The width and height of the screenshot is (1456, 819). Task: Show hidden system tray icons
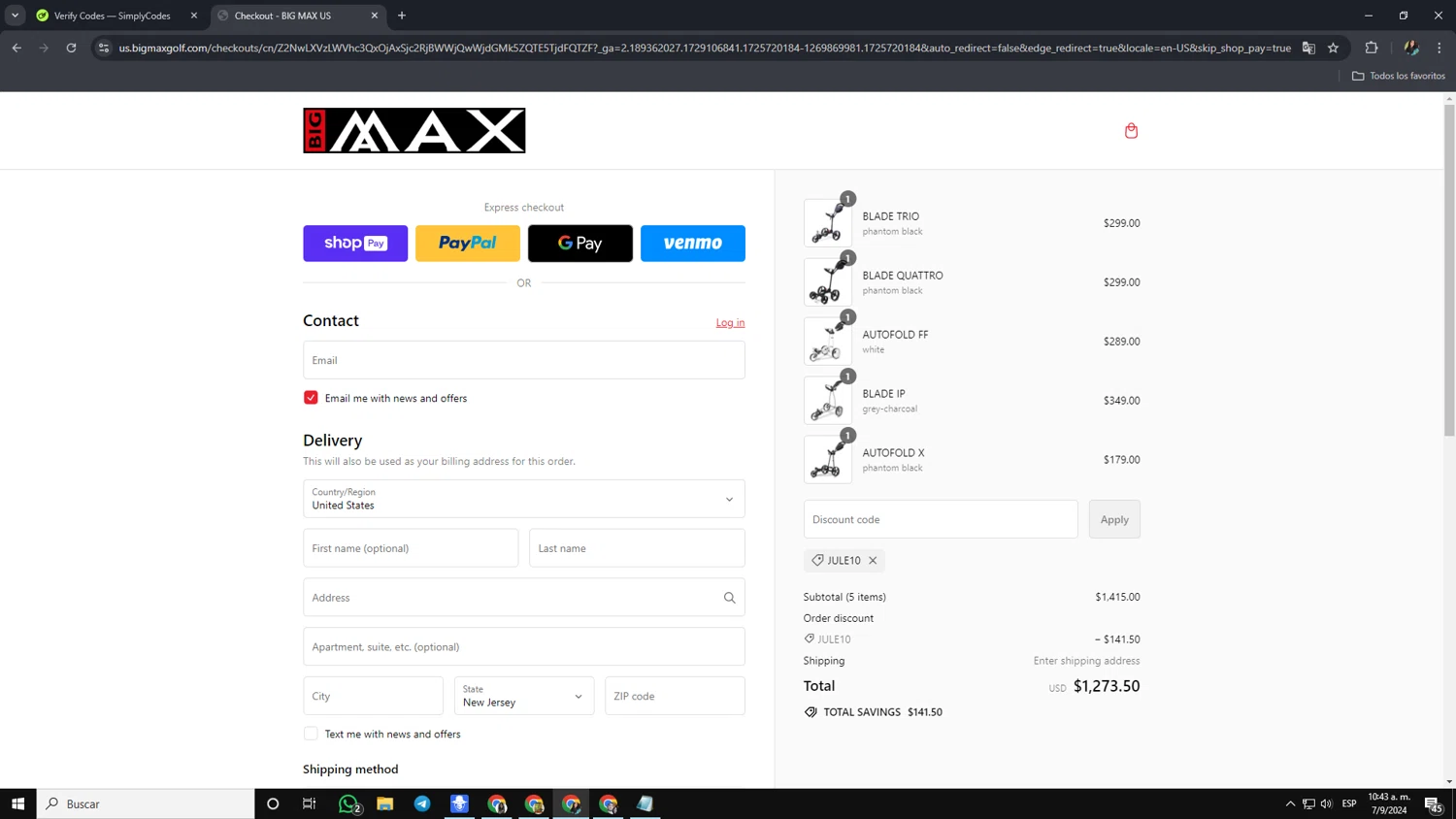click(x=1290, y=803)
